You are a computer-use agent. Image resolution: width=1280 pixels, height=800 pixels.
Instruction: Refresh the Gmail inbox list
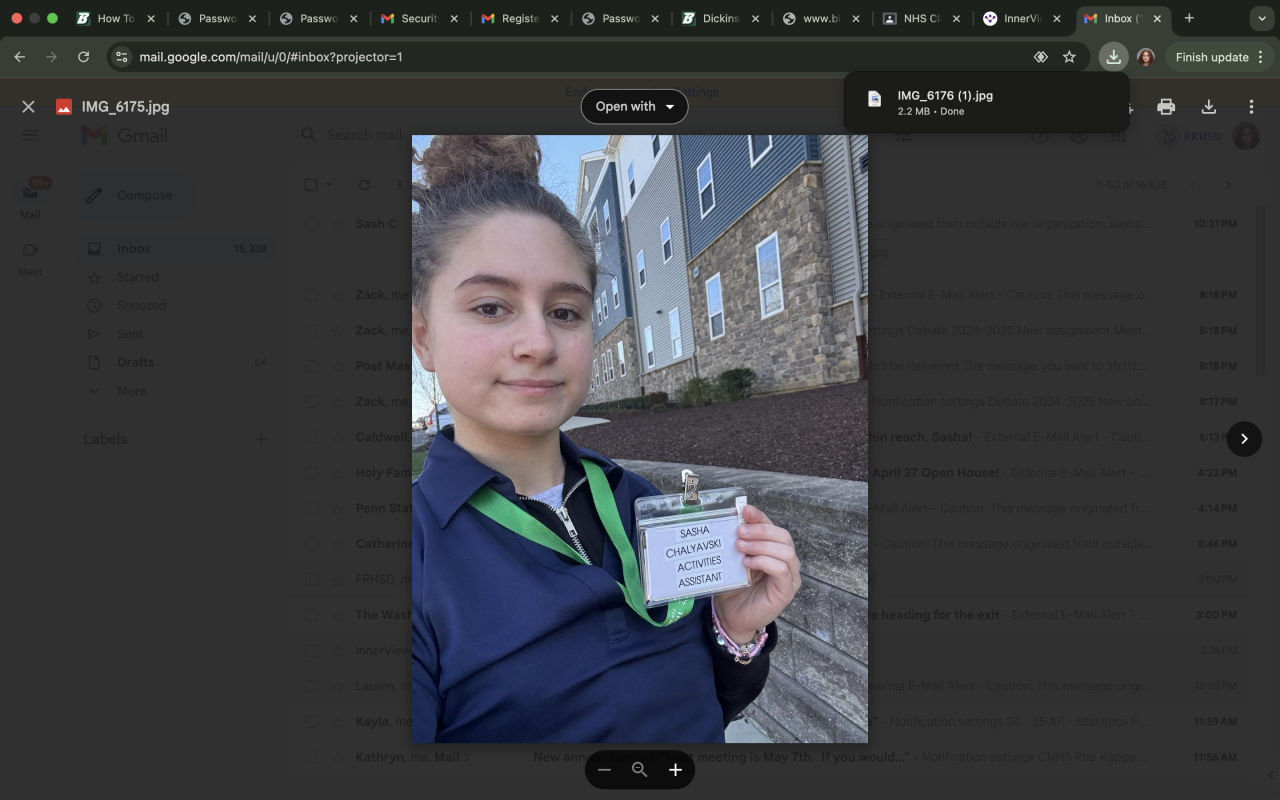(364, 185)
